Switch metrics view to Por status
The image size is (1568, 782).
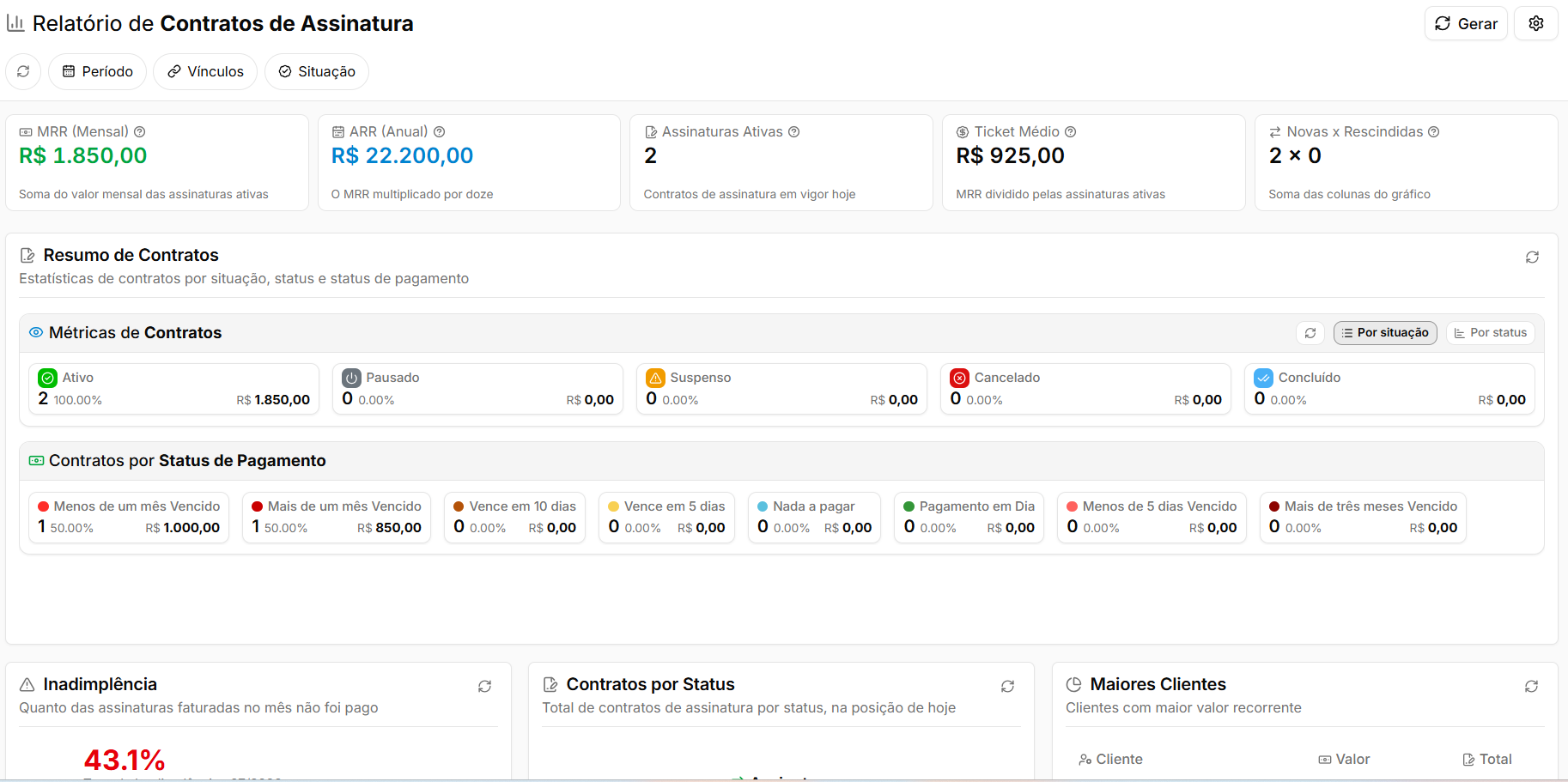pos(1490,333)
